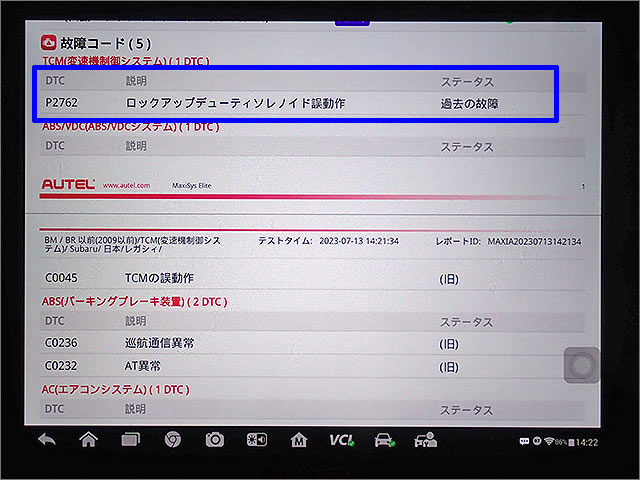640x480 pixels.
Task: Select the ロックアップデューティソレノイド誤動作 description
Action: tap(235, 103)
